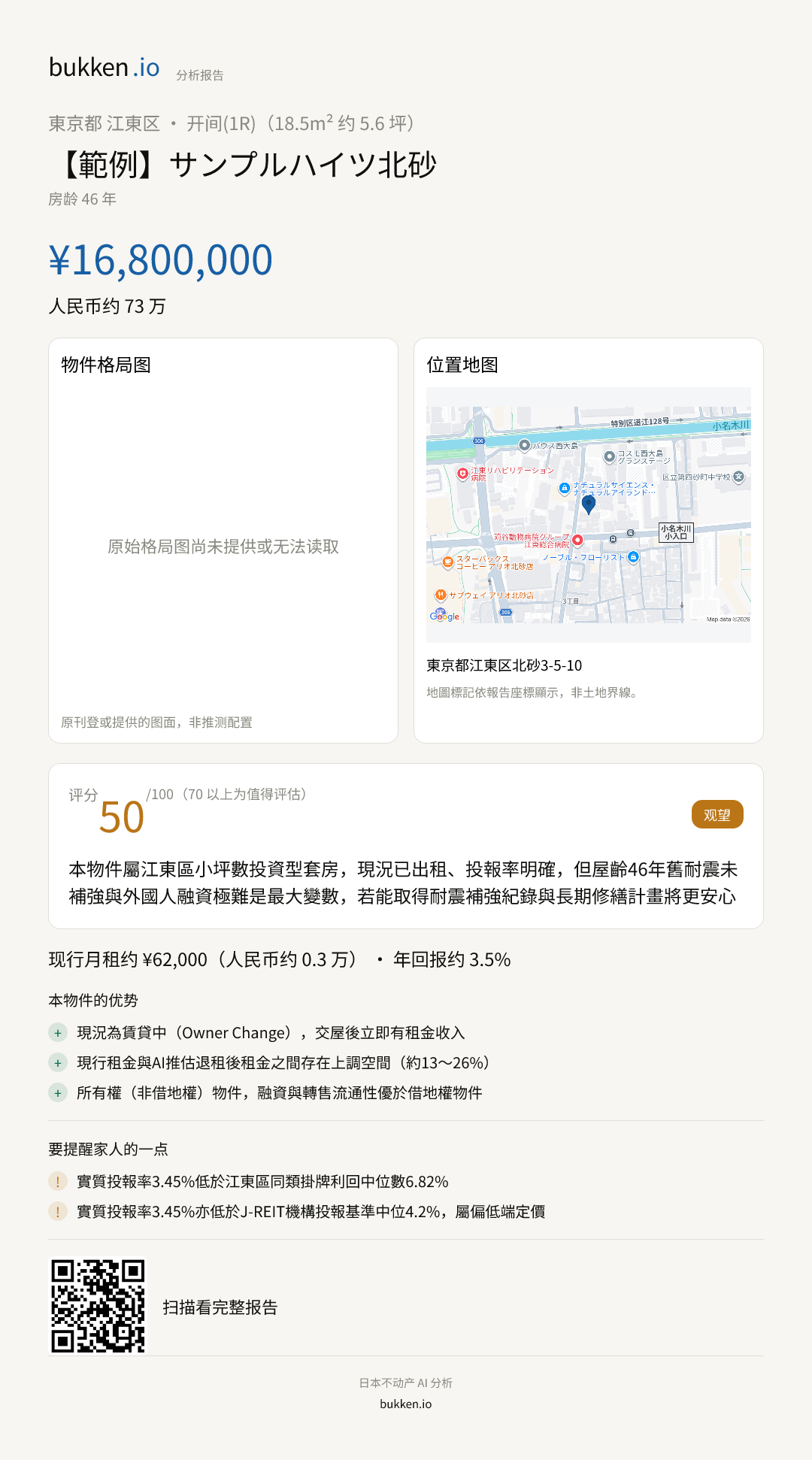Image resolution: width=812 pixels, height=1460 pixels.
Task: Click the red marker for 江東総合病院
Action: click(x=577, y=540)
